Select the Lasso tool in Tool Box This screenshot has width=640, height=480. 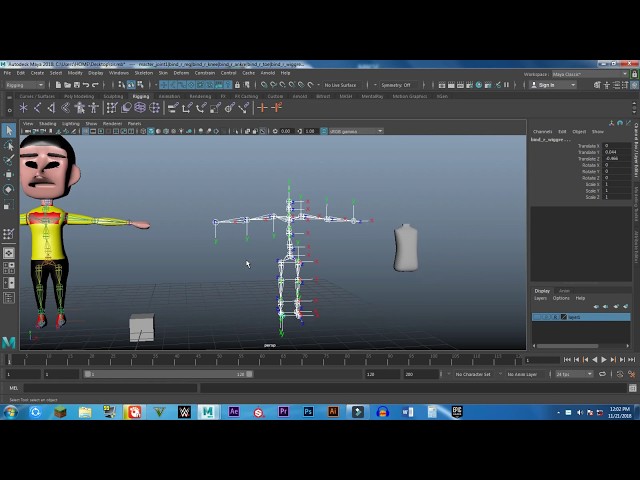point(9,145)
